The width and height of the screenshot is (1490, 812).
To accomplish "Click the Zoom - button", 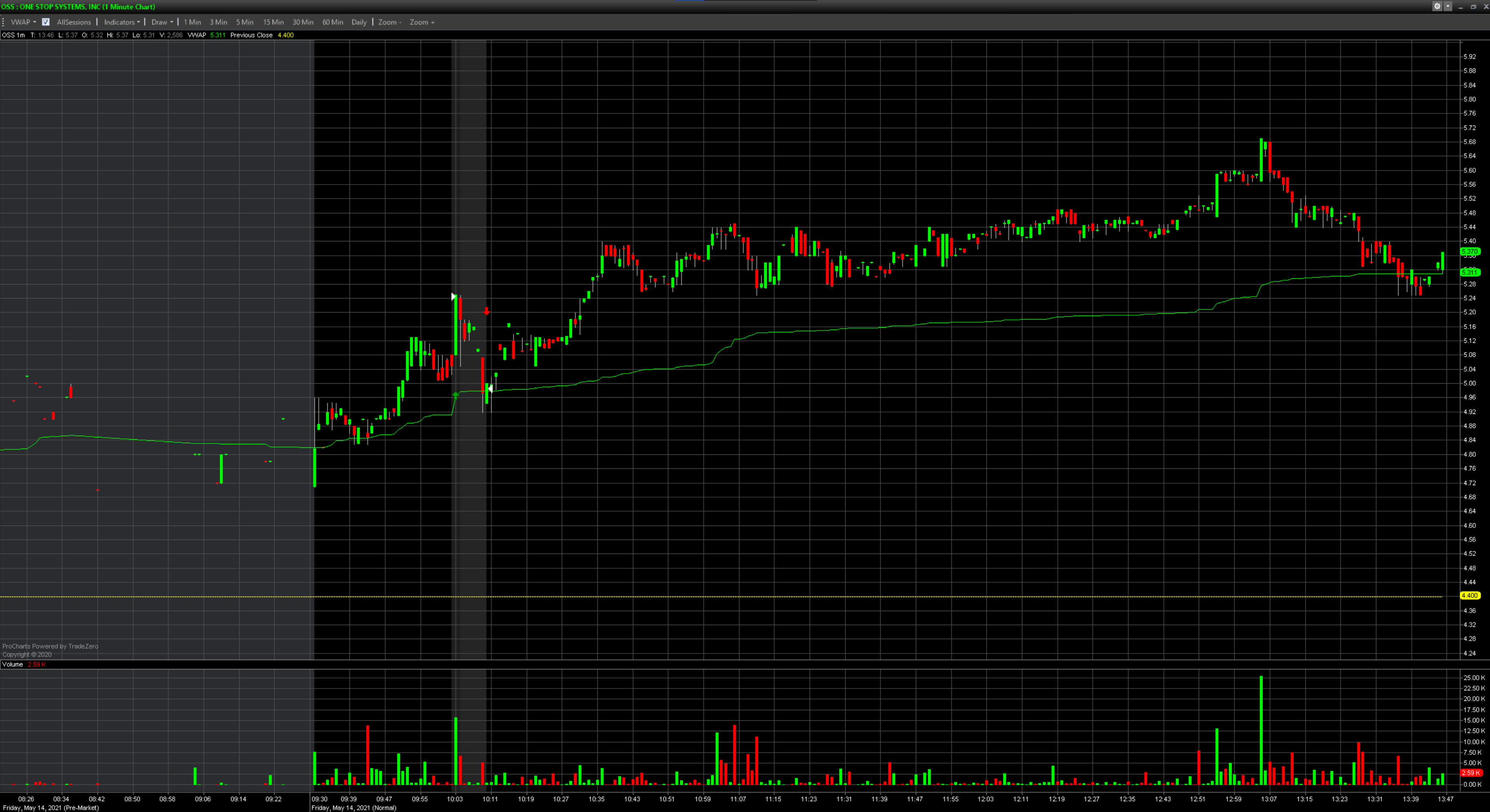I will coord(389,22).
